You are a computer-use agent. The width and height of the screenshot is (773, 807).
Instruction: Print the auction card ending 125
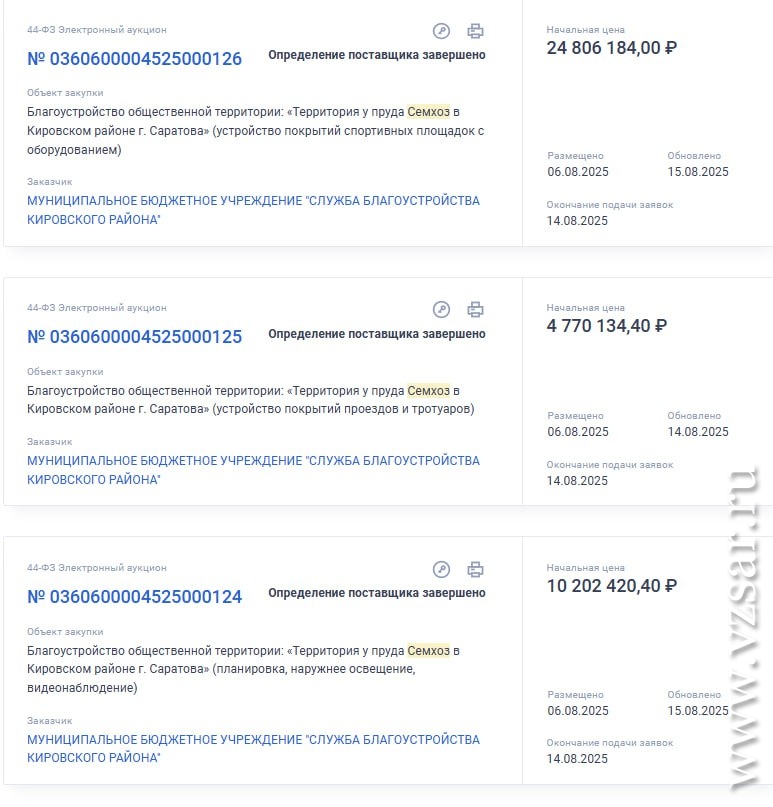tap(475, 309)
